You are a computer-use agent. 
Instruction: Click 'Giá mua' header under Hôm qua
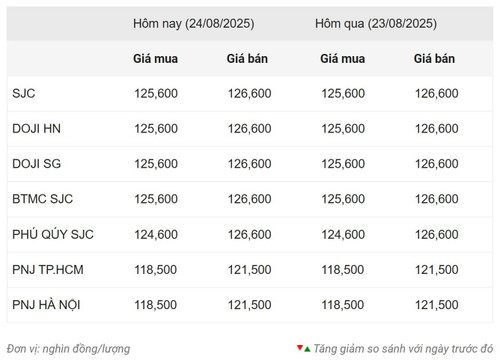click(x=343, y=59)
